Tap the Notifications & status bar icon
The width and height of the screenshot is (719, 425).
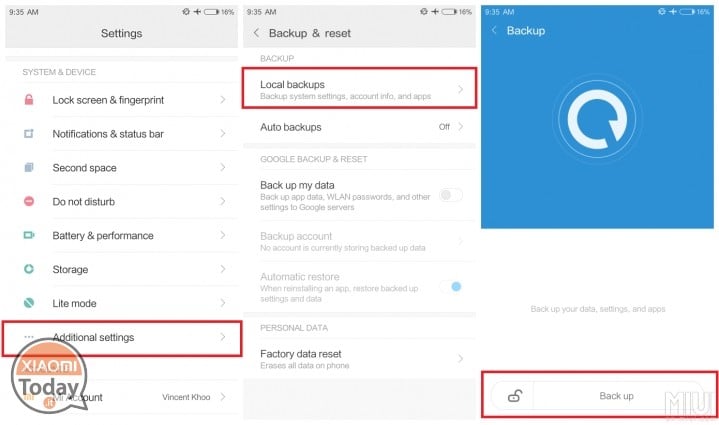coord(29,133)
